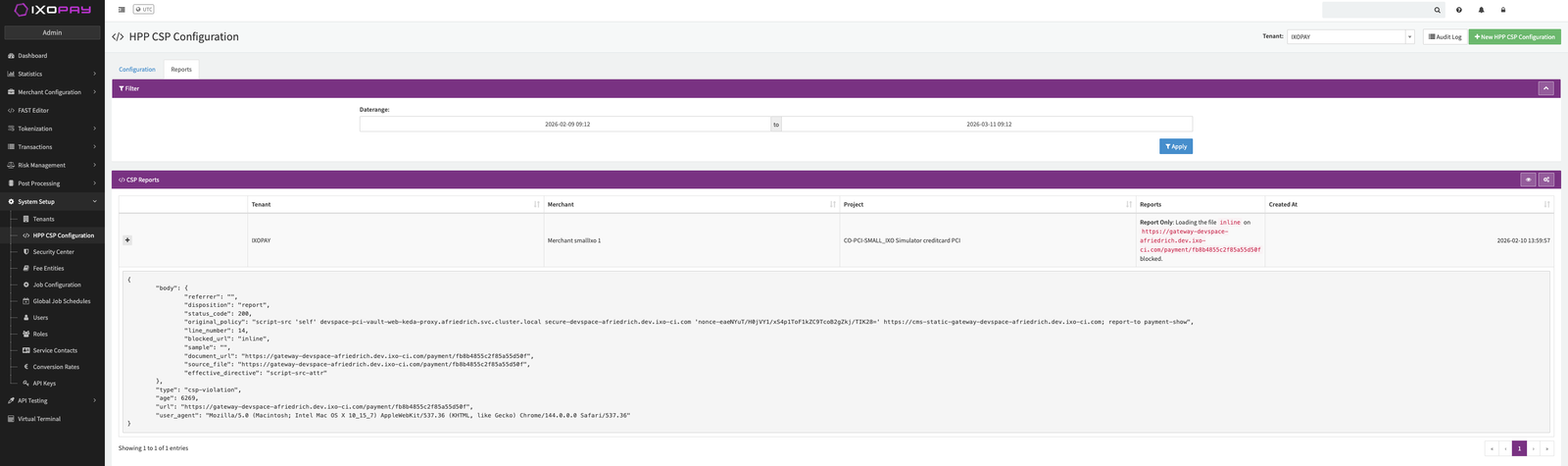Open Service Contacts in sidebar
Viewport: 1568px width, 466px height.
52,350
